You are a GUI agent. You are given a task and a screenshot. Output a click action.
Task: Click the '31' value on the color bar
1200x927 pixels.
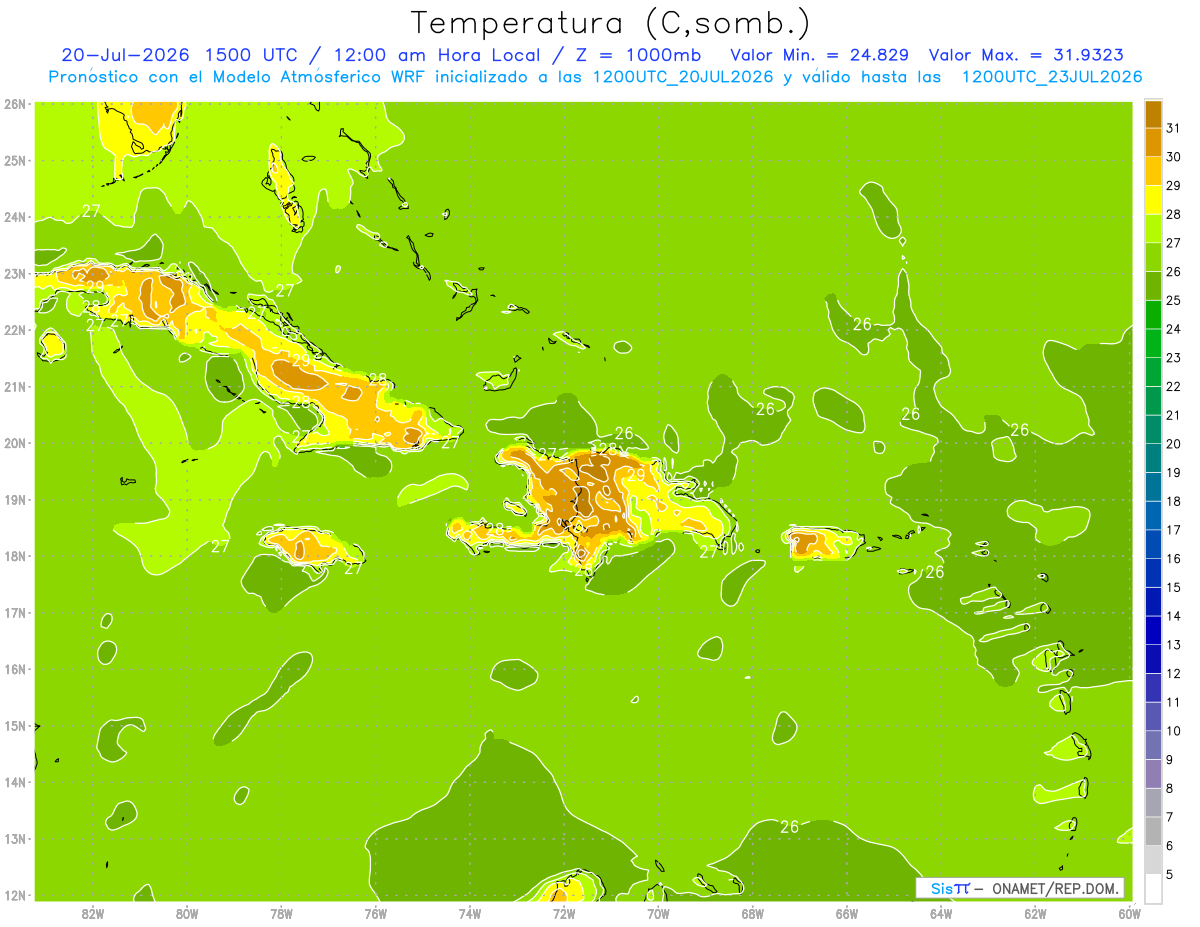click(1174, 128)
